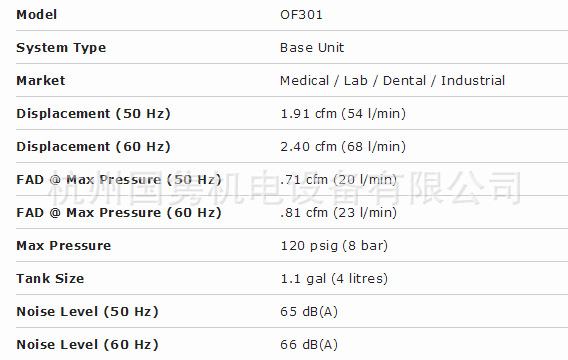Image resolution: width=568 pixels, height=360 pixels.
Task: Click the System Type label
Action: [x=61, y=48]
